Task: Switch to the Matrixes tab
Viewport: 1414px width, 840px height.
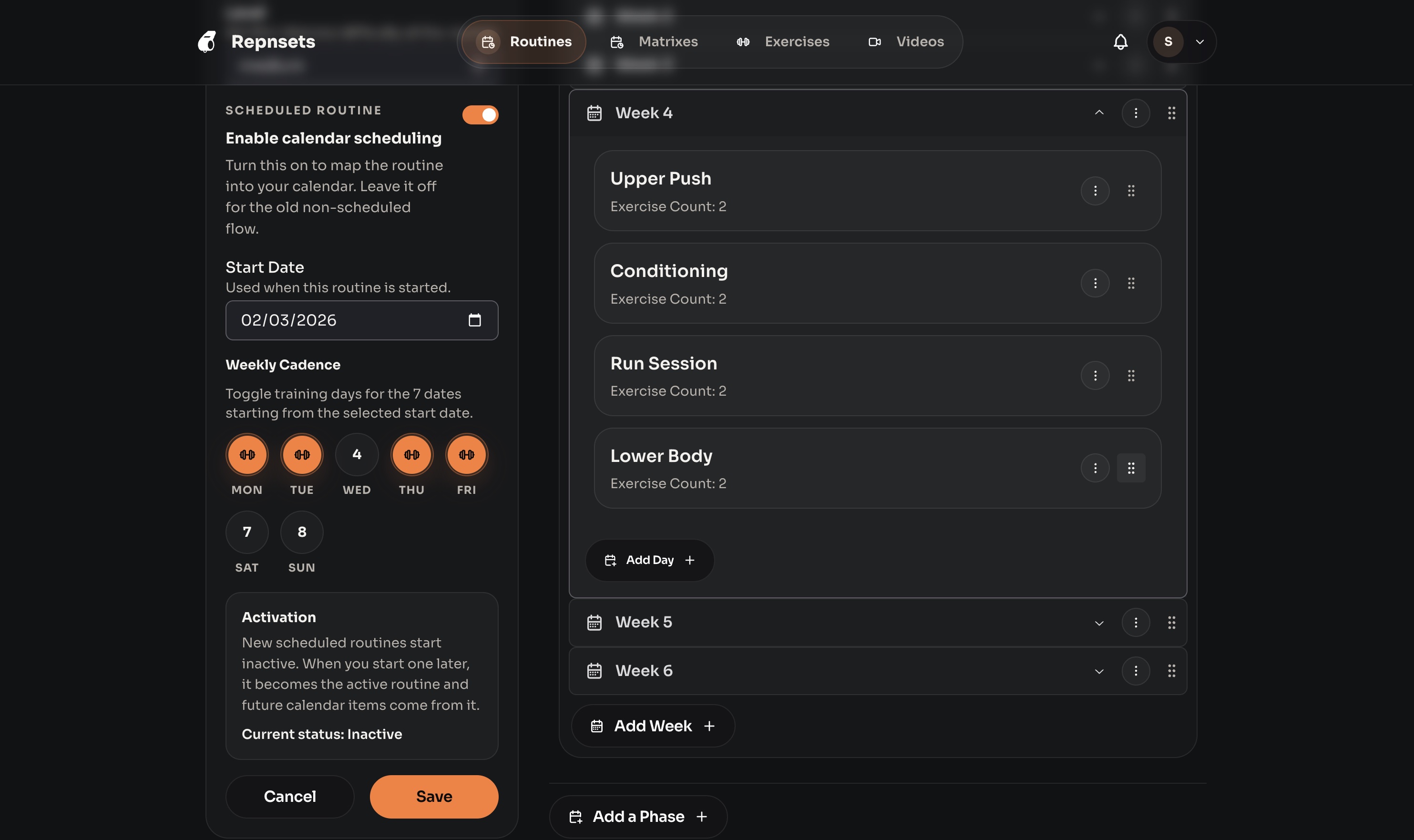Action: tap(667, 41)
